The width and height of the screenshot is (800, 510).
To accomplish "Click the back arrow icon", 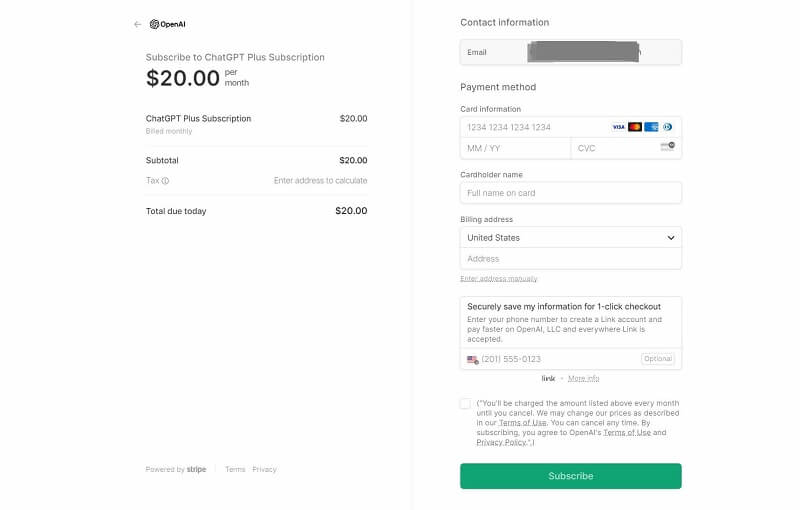I will coord(137,24).
